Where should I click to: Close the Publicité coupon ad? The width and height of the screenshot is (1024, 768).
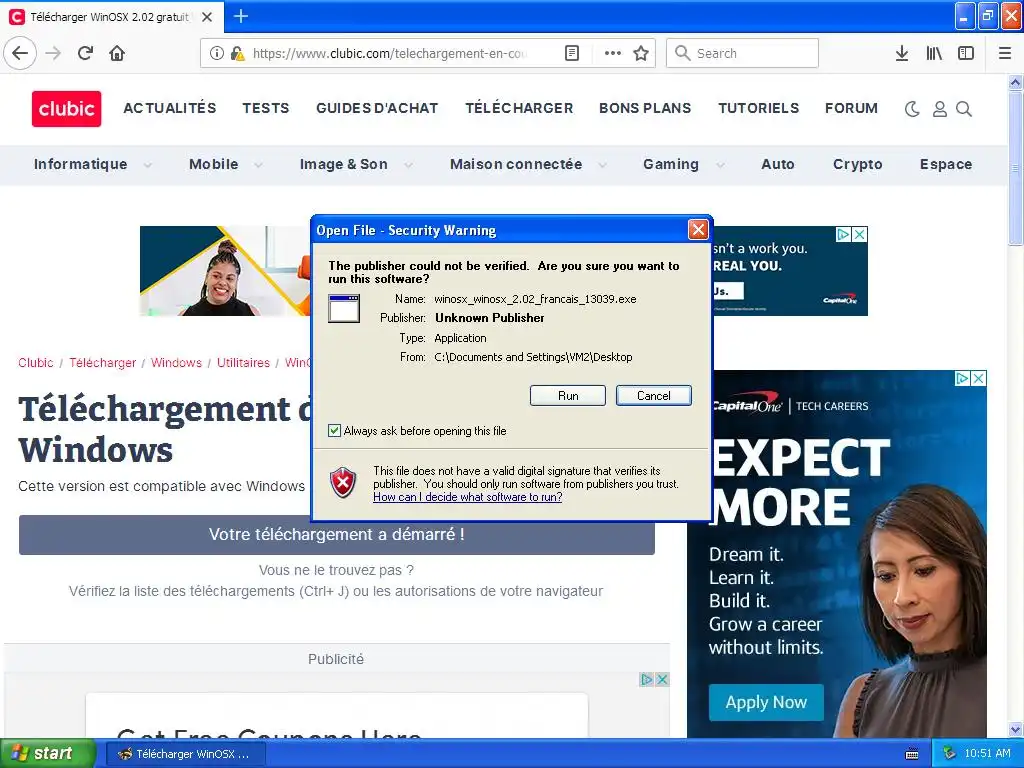662,679
